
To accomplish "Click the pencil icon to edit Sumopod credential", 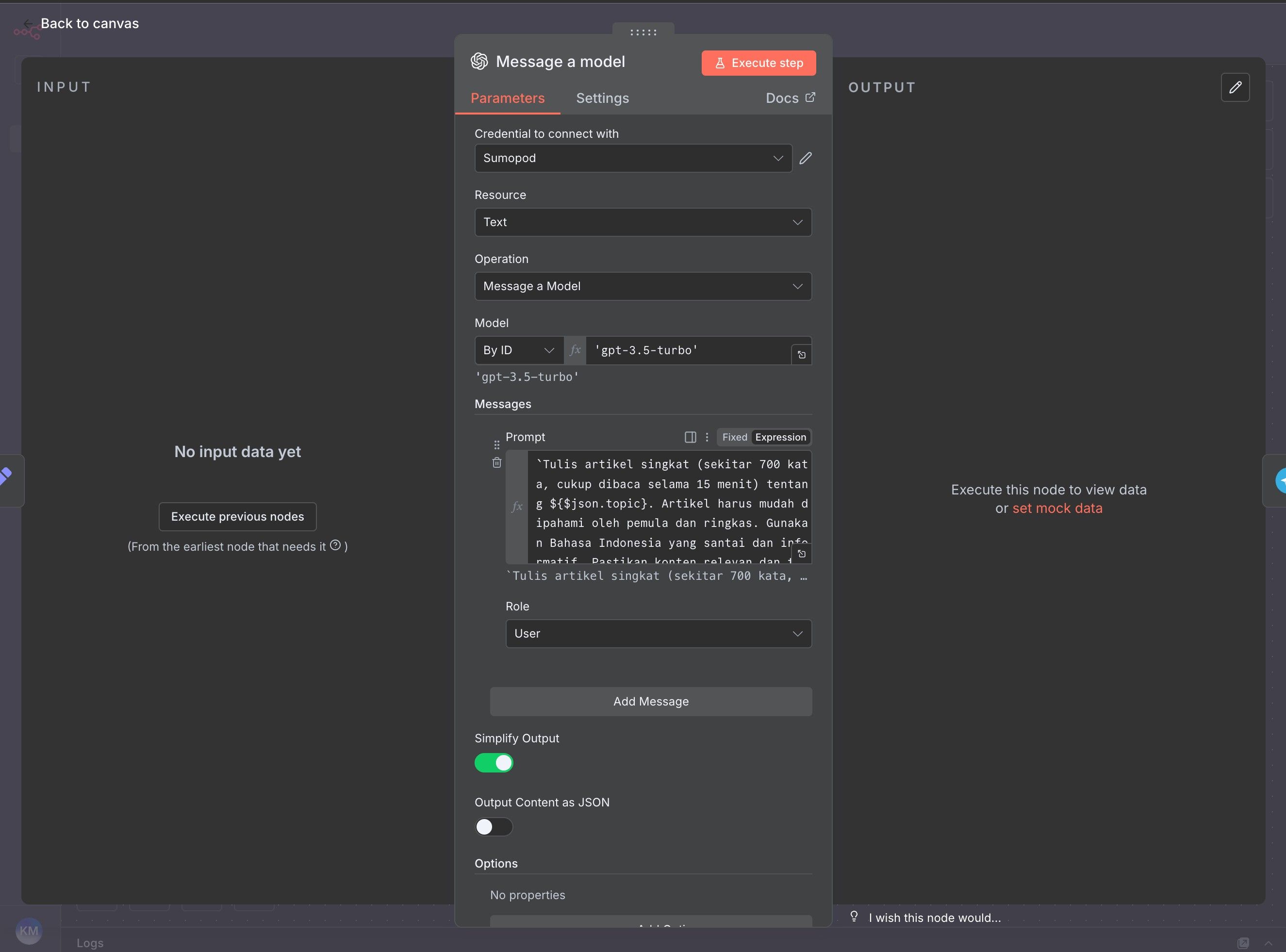I will pos(805,158).
